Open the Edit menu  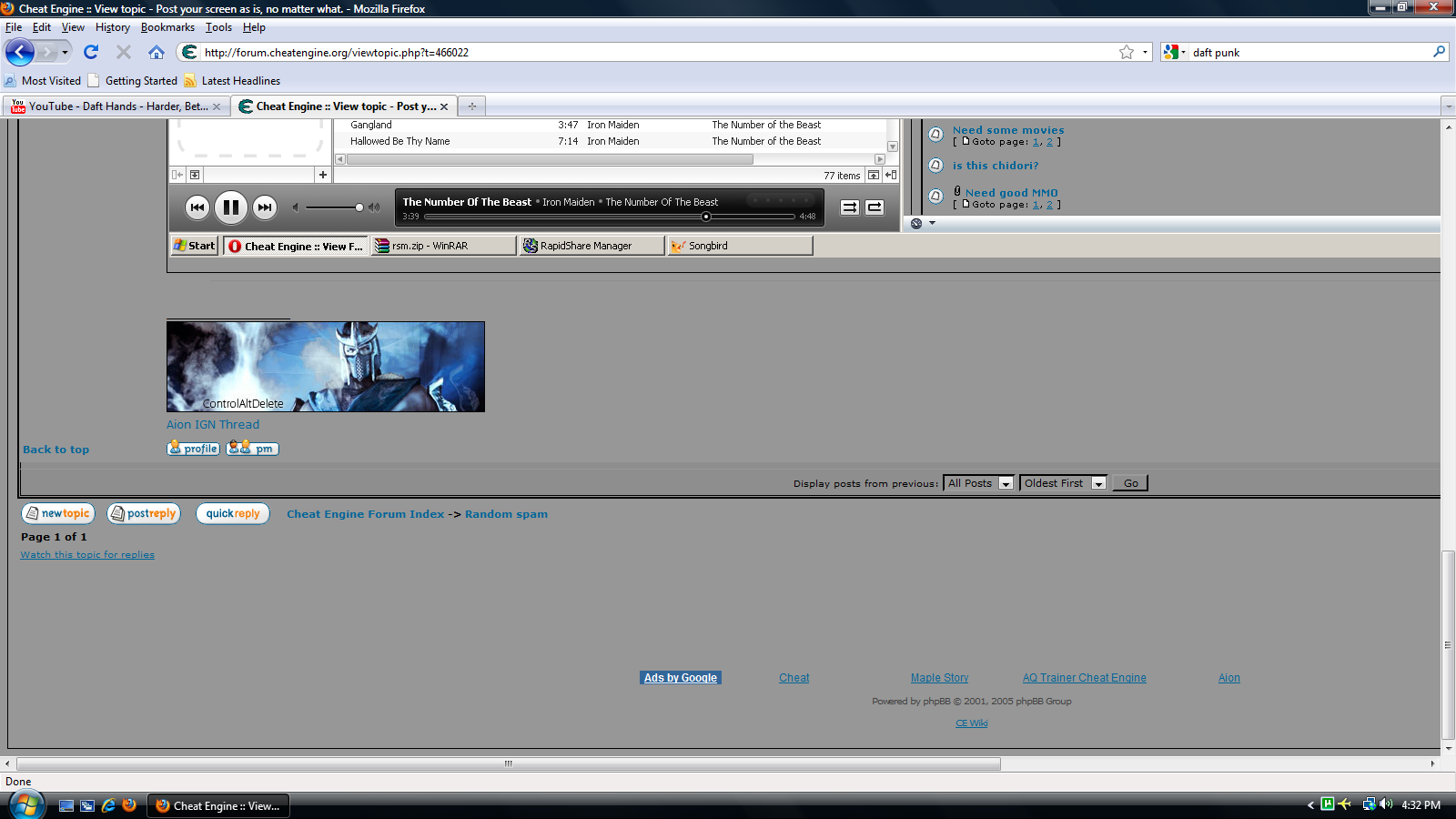(42, 27)
